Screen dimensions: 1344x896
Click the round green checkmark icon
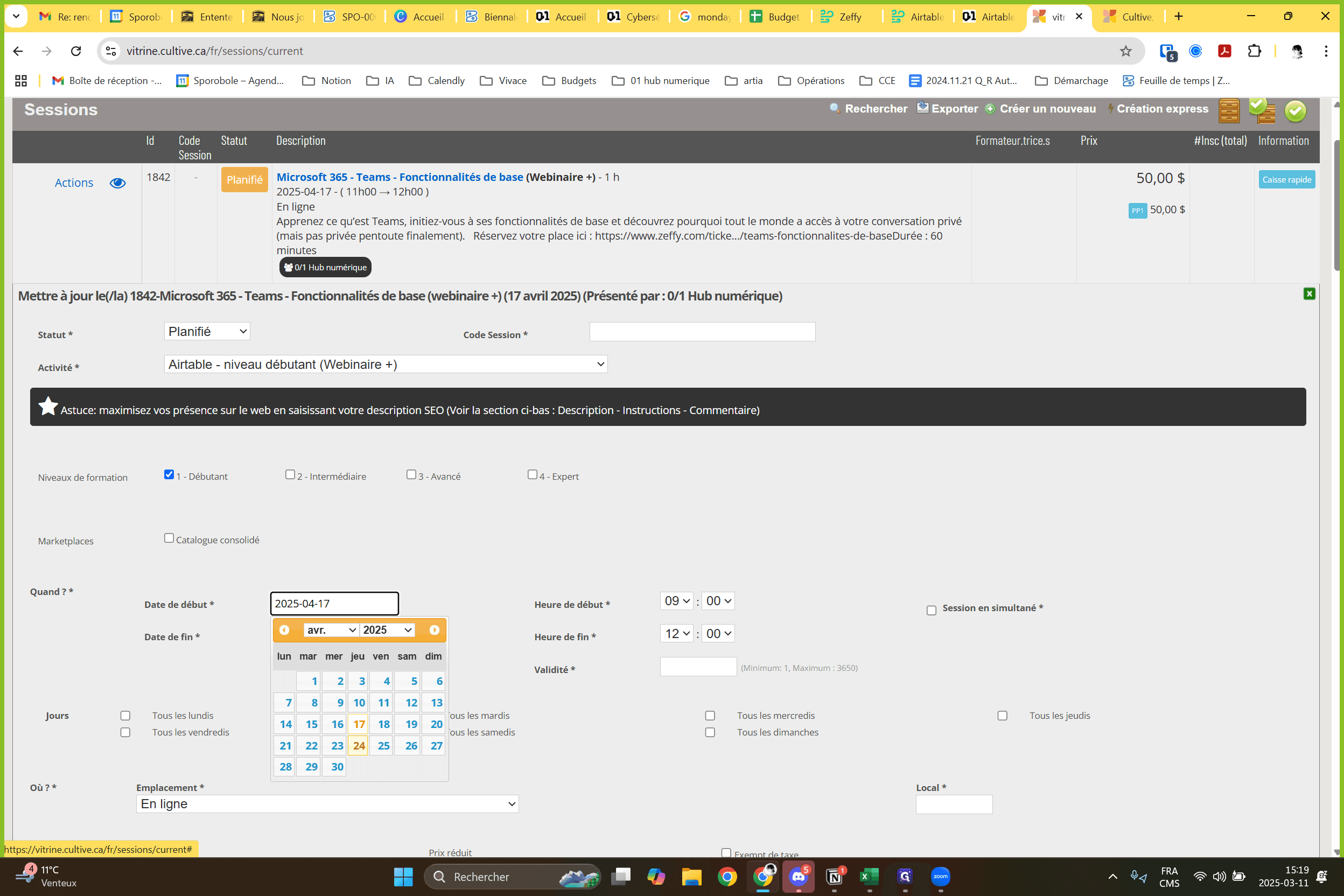pyautogui.click(x=1296, y=111)
